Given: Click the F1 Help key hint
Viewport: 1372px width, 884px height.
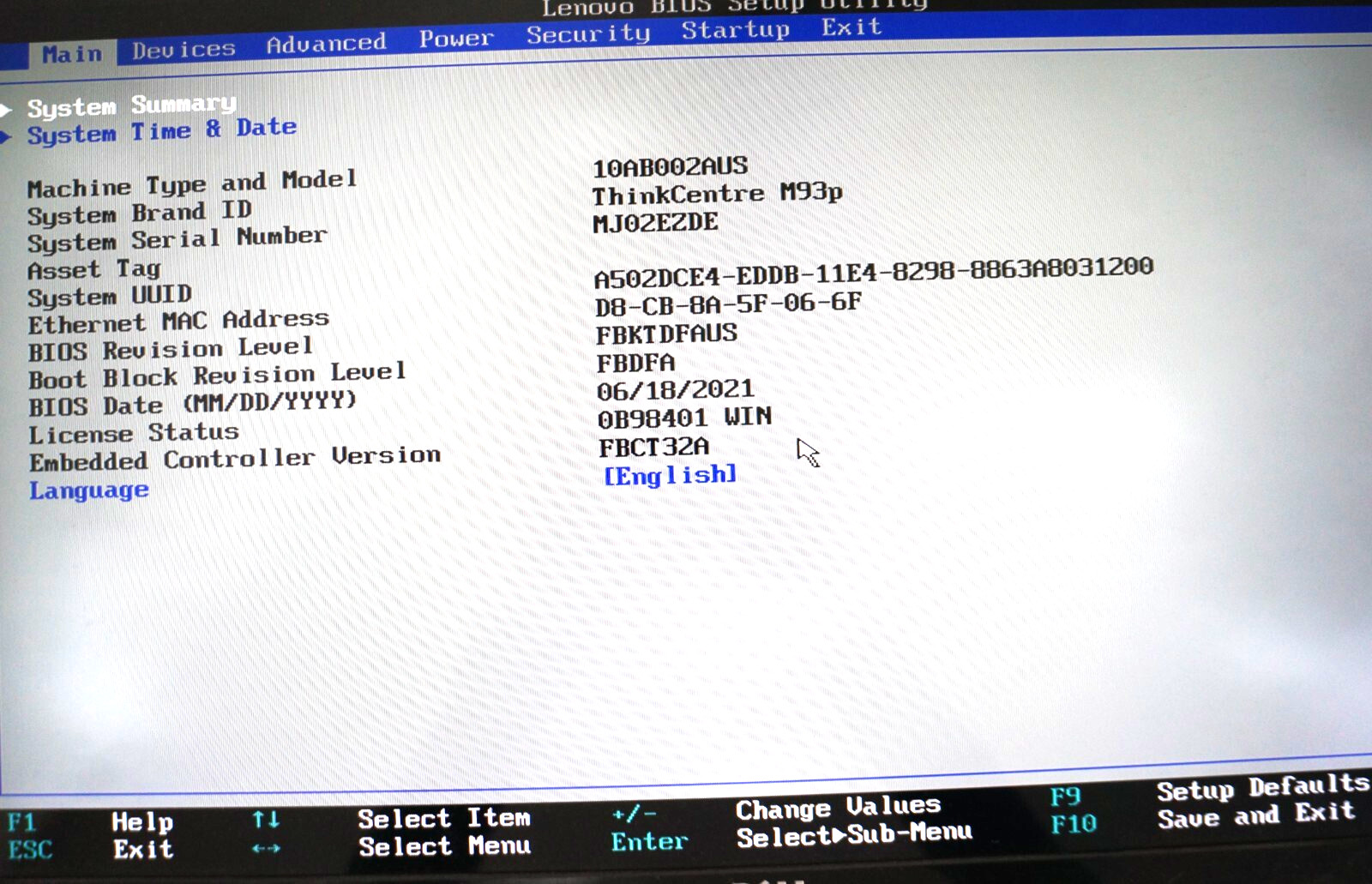Looking at the screenshot, I should 90,822.
